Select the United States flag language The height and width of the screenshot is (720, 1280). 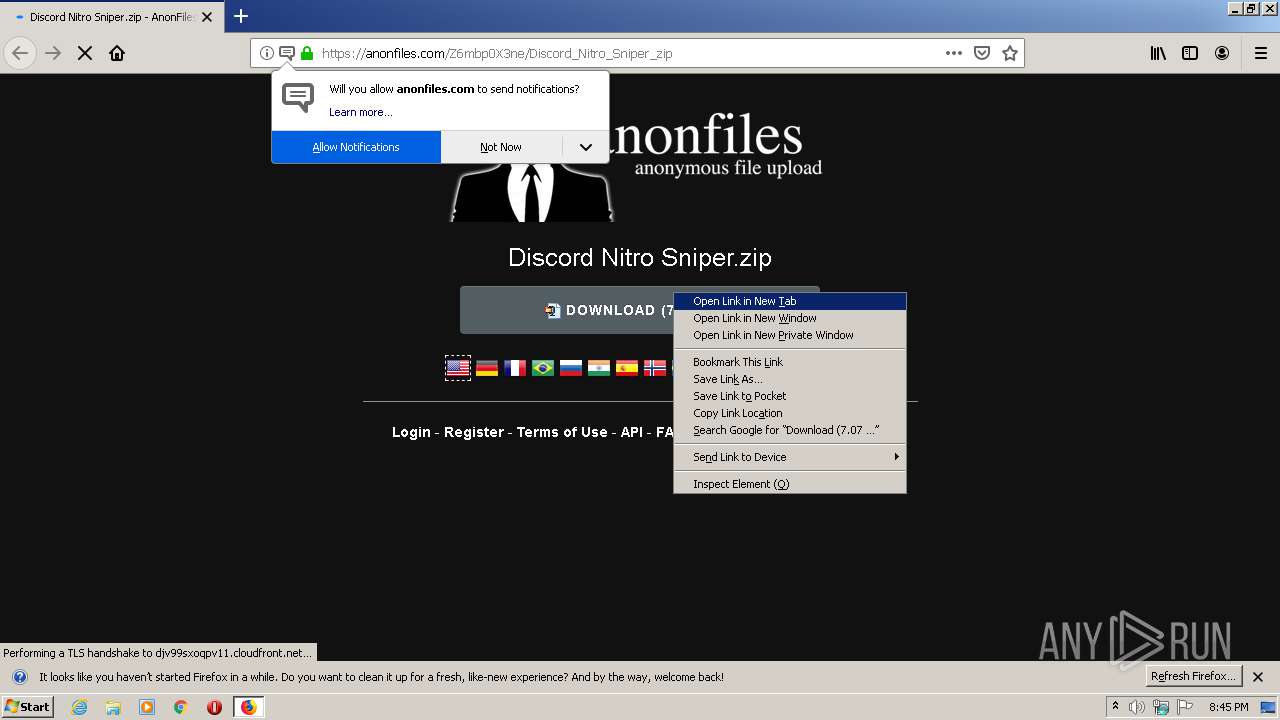click(458, 368)
